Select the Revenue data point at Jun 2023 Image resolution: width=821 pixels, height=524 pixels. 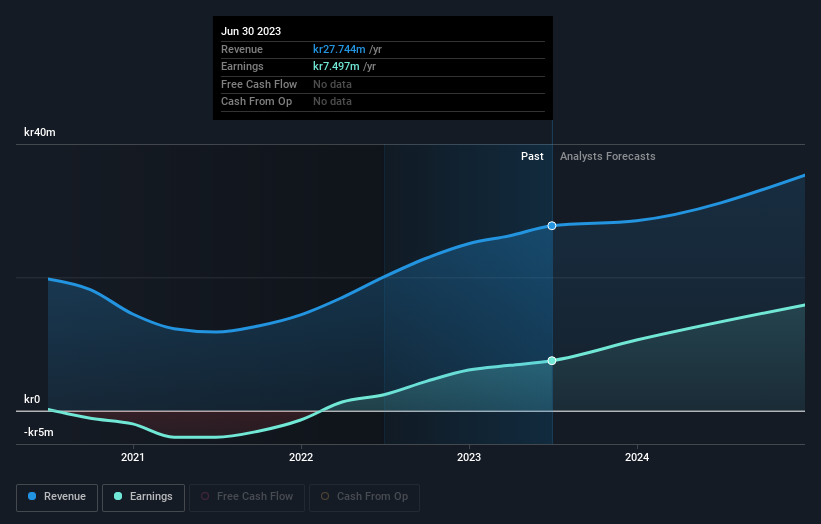pyautogui.click(x=552, y=226)
